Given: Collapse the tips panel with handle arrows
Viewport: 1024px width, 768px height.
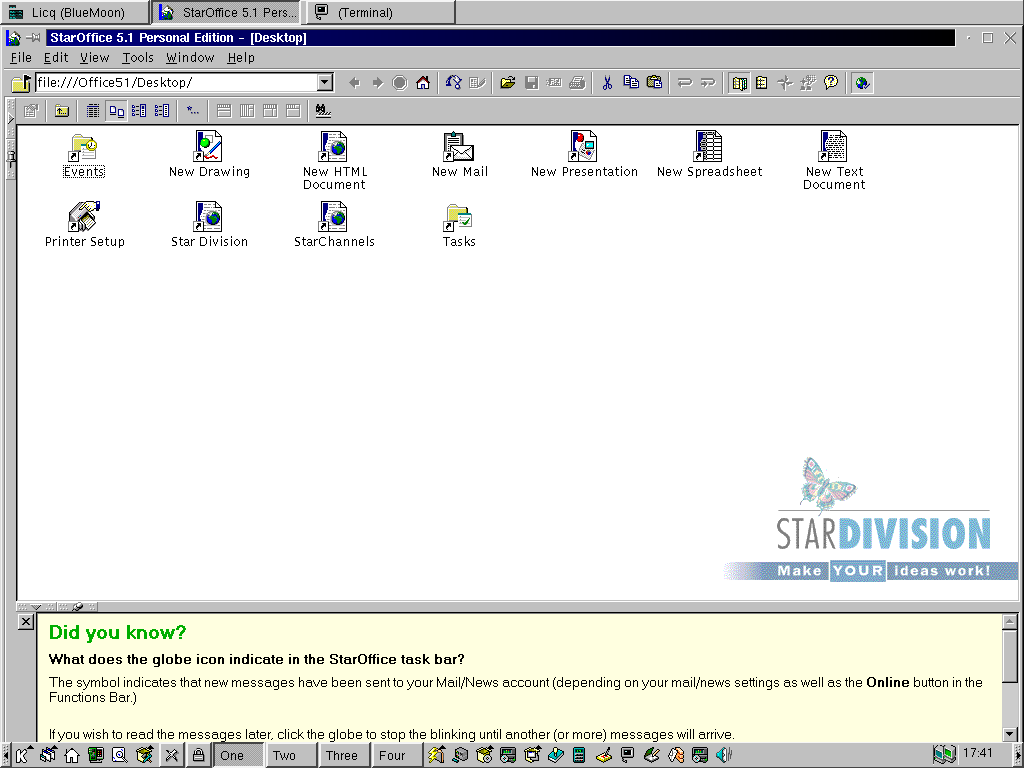Looking at the screenshot, I should tap(37, 607).
